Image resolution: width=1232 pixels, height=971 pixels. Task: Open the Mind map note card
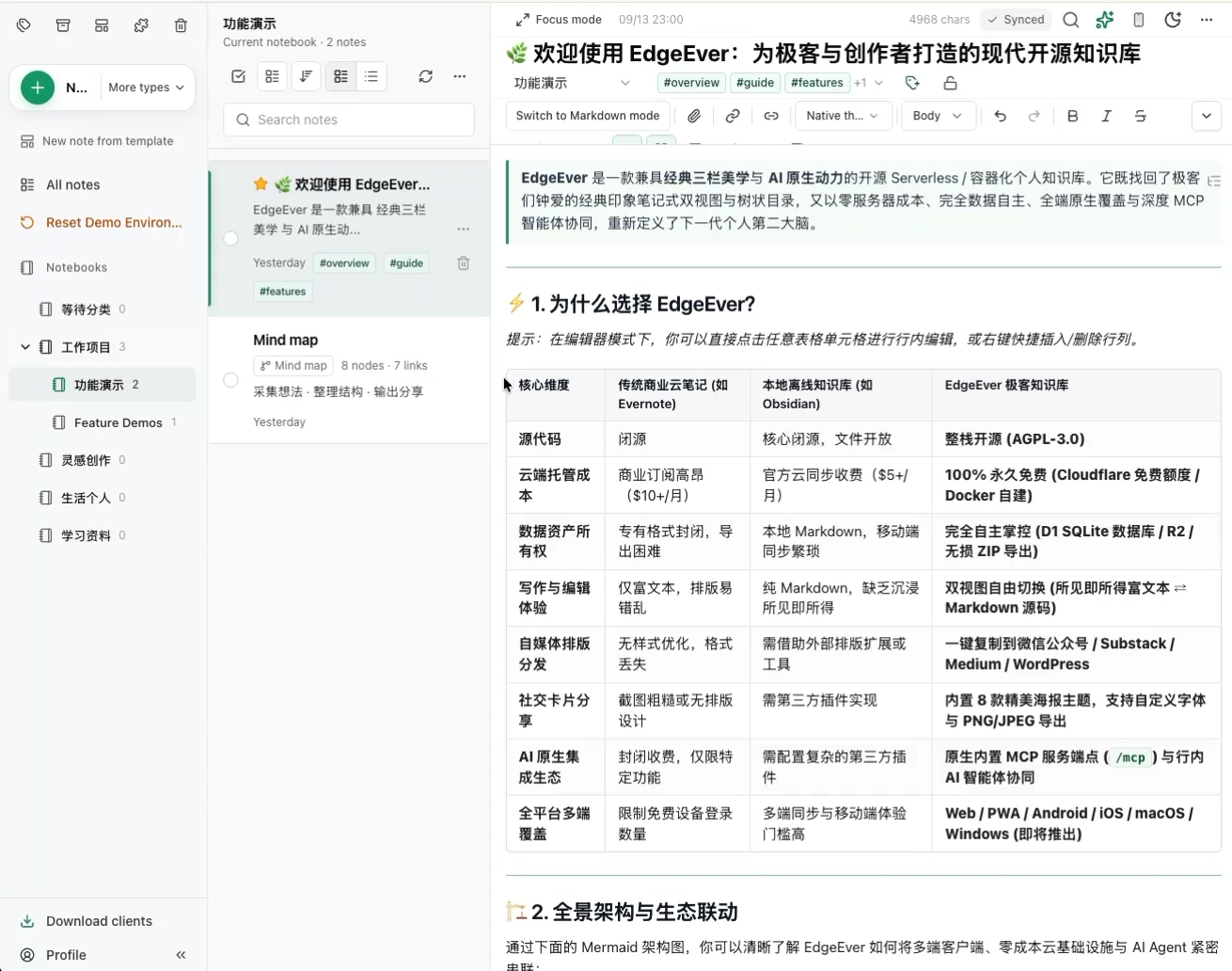pyautogui.click(x=349, y=380)
